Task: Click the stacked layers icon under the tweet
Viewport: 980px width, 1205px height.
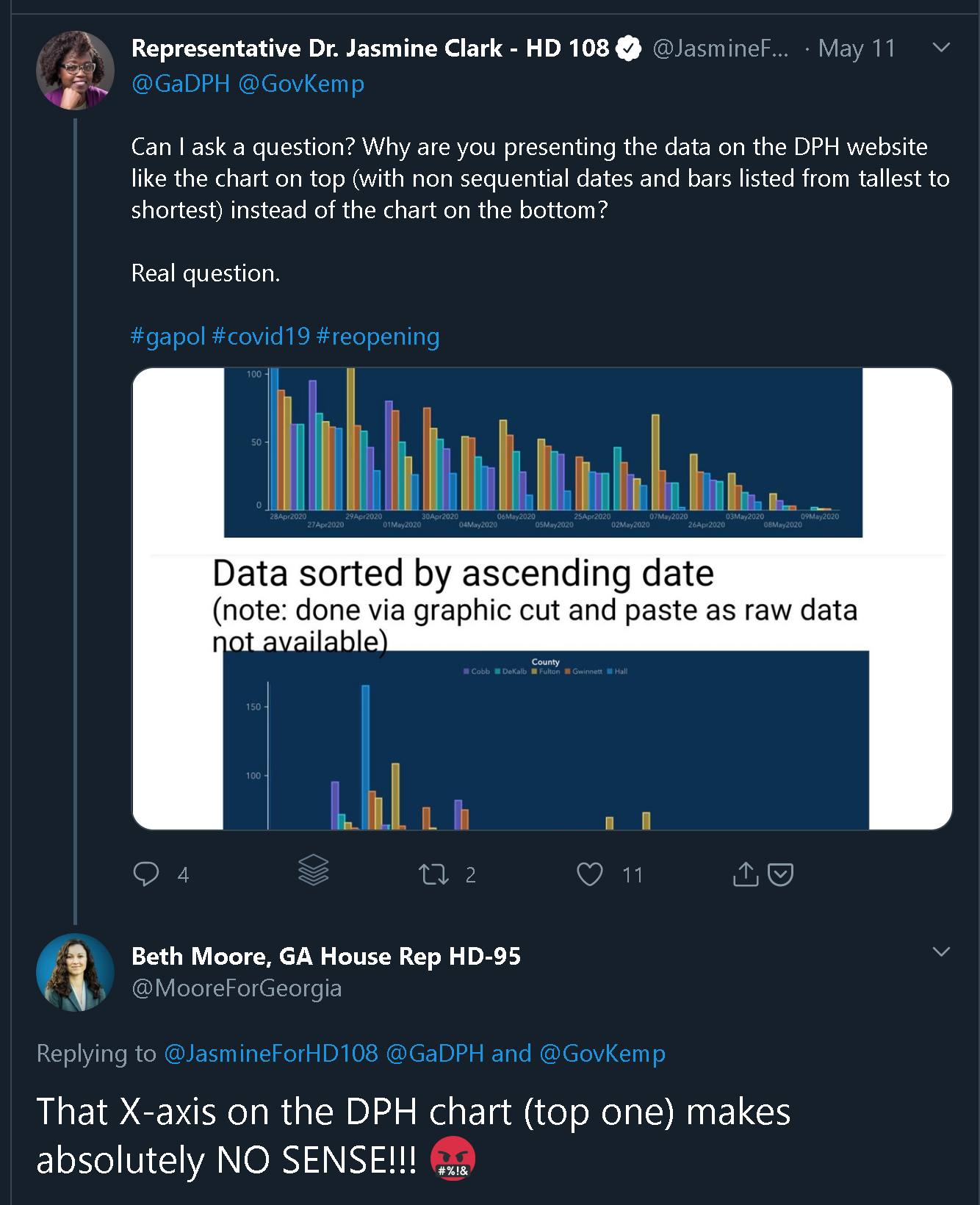Action: [314, 871]
